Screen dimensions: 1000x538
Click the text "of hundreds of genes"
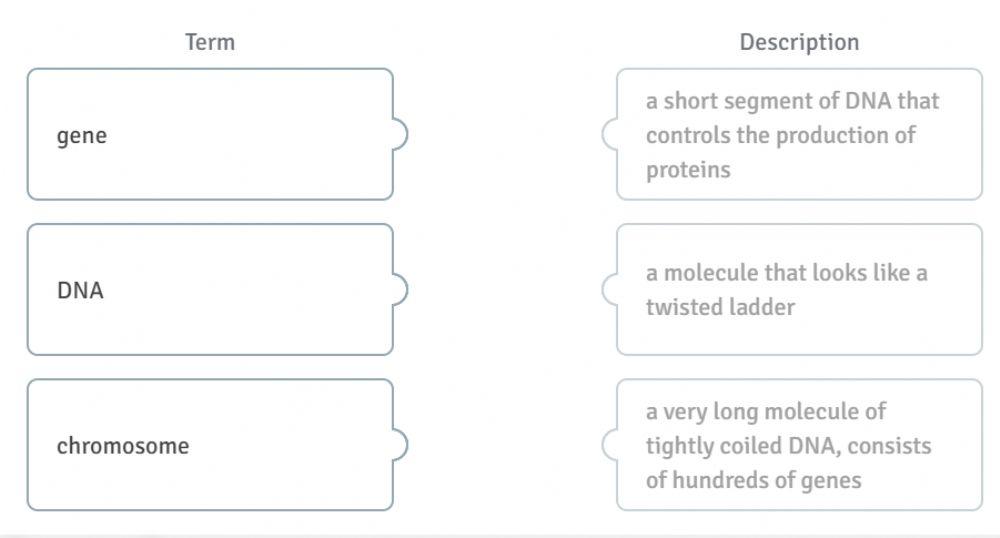[x=753, y=480]
